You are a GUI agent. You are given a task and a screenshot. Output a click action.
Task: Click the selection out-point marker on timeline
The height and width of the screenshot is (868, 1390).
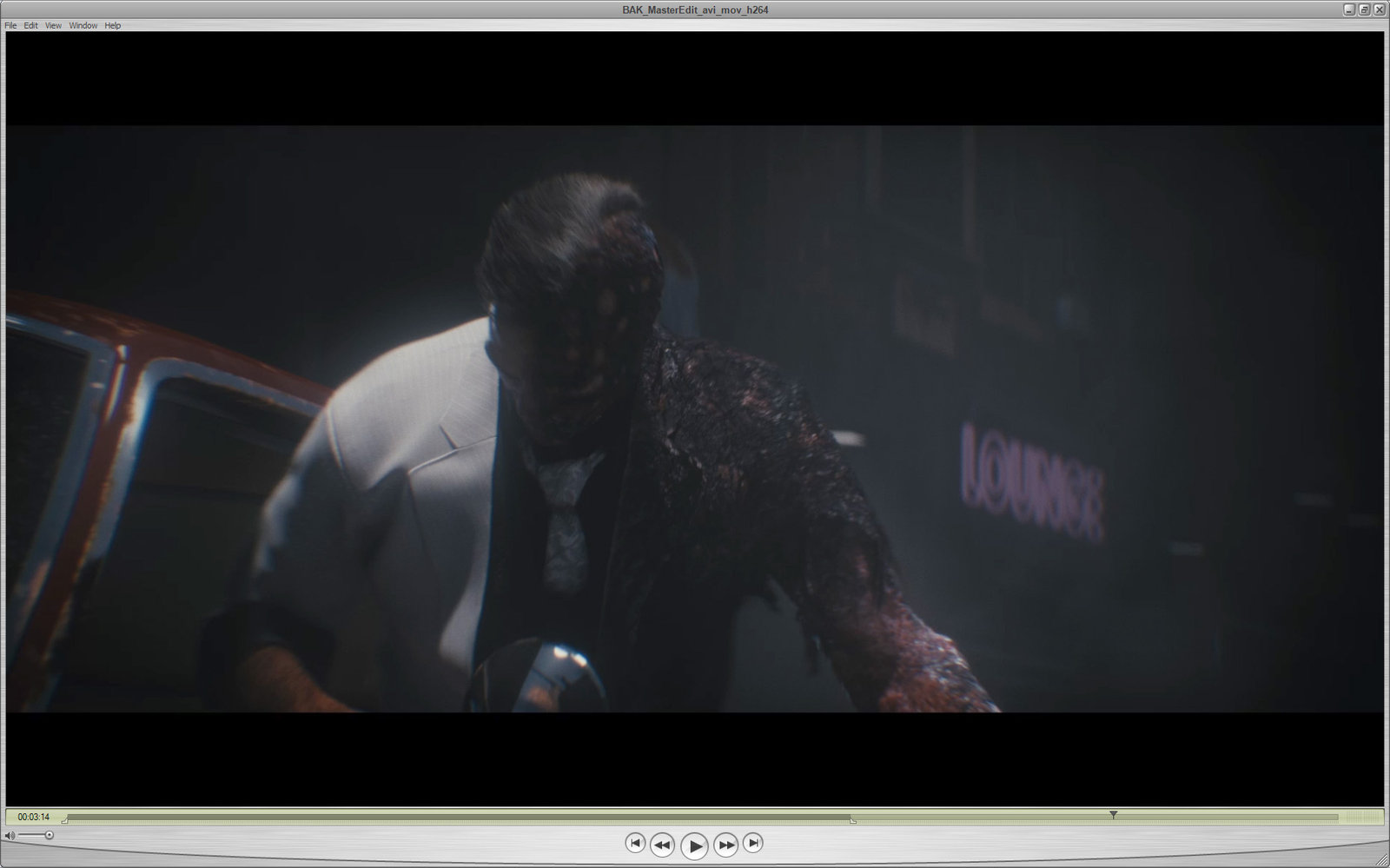click(852, 820)
